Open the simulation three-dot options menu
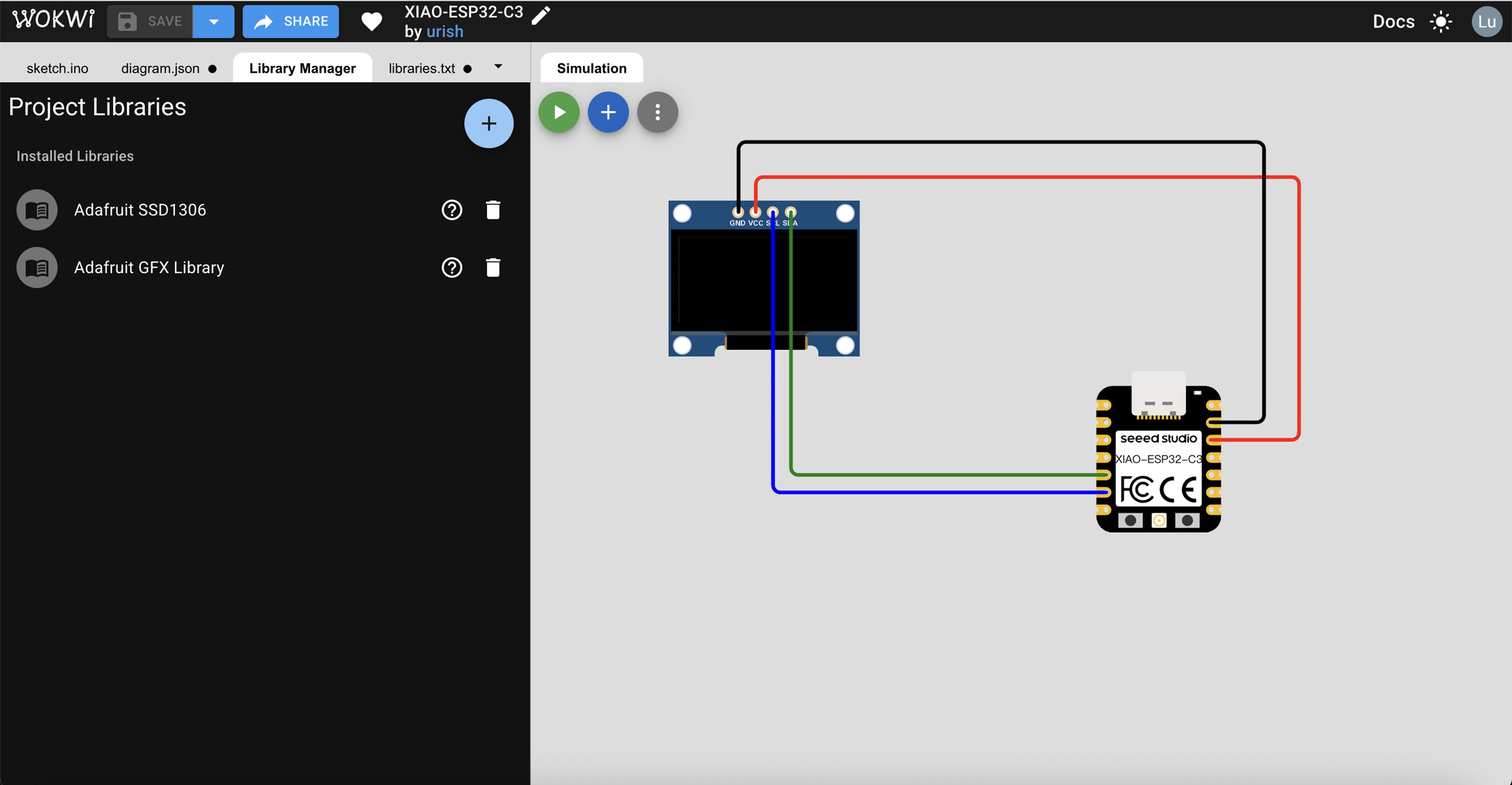Viewport: 1512px width, 785px height. tap(657, 112)
